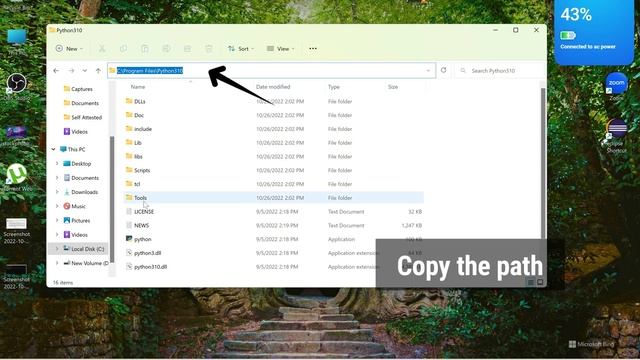Click the Search Python310 box
This screenshot has width=640, height=360.
pos(501,71)
